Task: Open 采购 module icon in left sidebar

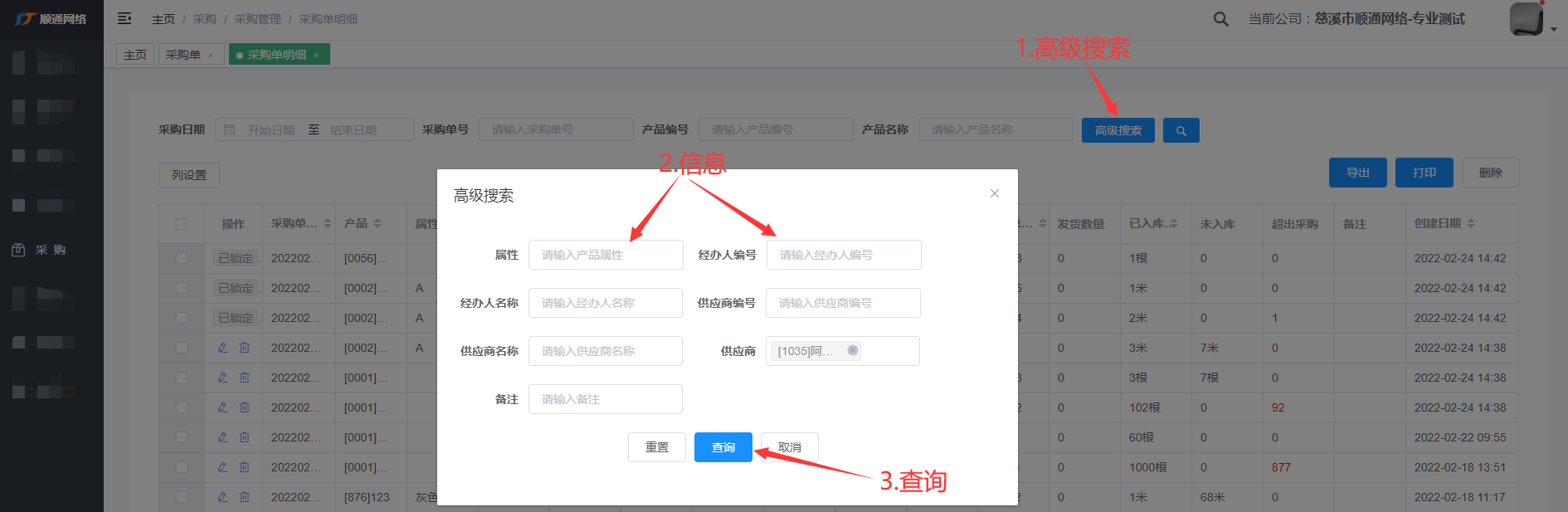Action: (x=18, y=250)
